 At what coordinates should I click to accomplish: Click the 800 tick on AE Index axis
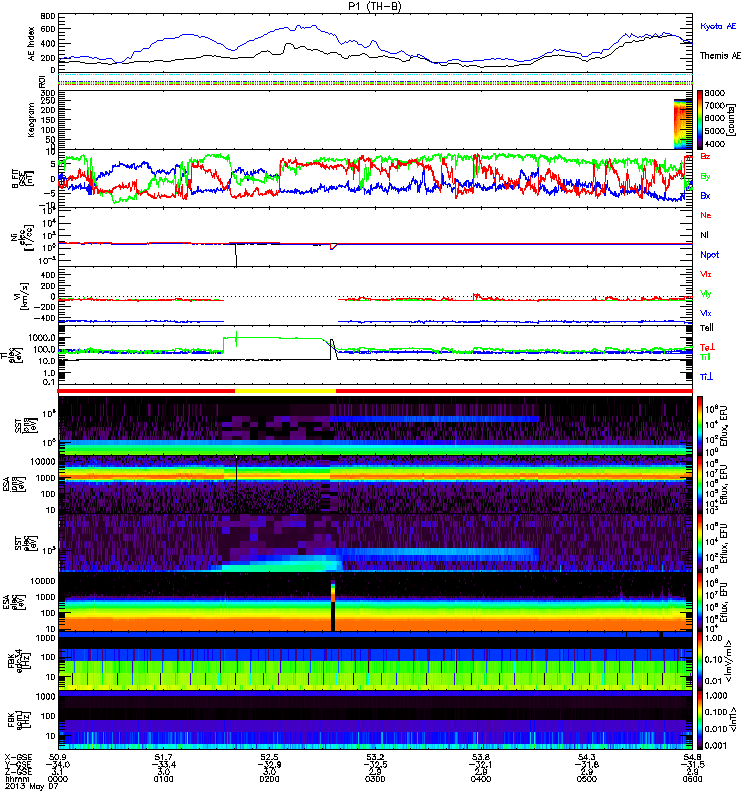[x=48, y=16]
